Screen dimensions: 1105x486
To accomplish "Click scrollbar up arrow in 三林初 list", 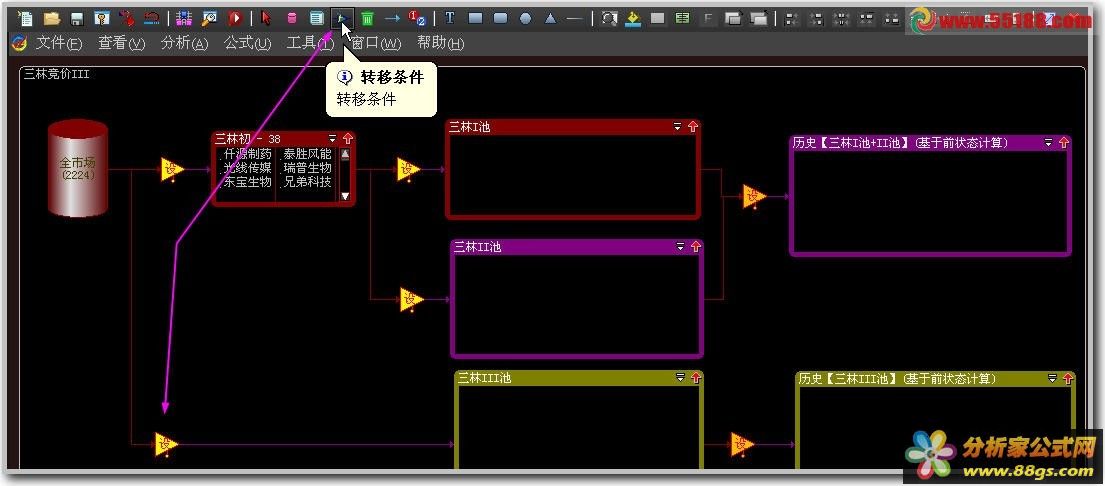I will click(345, 153).
